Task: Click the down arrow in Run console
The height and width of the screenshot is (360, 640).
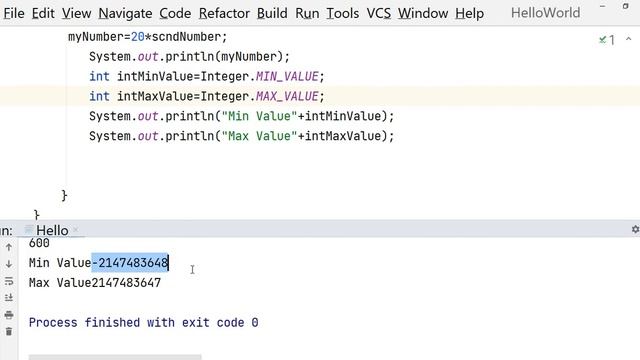Action: [9, 264]
